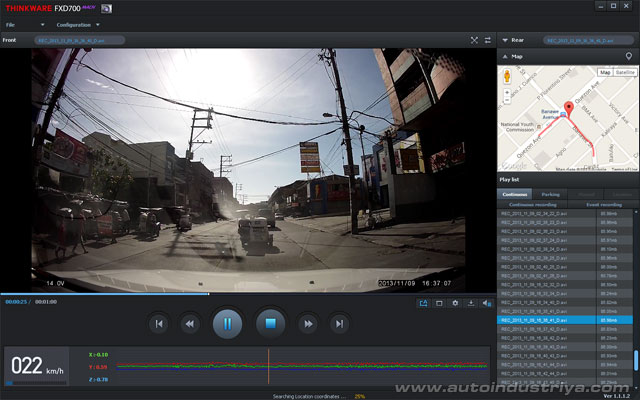
Task: Click the screen capture icon
Action: pos(423,303)
